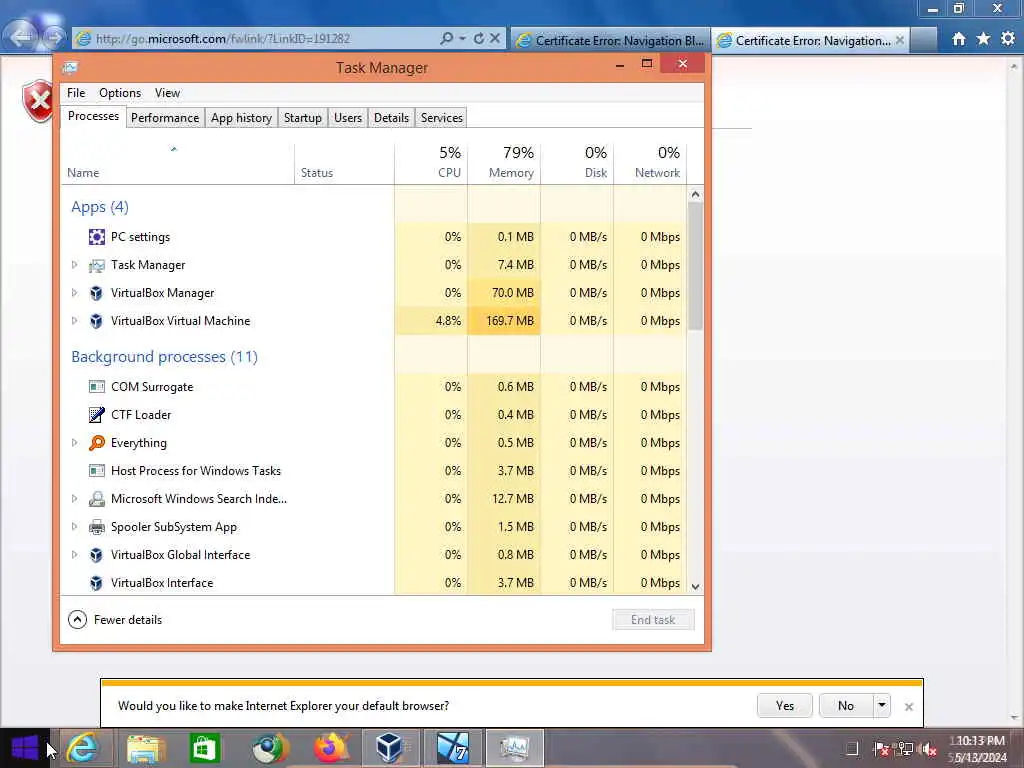
Task: Click the volume muted tray icon
Action: tap(929, 750)
